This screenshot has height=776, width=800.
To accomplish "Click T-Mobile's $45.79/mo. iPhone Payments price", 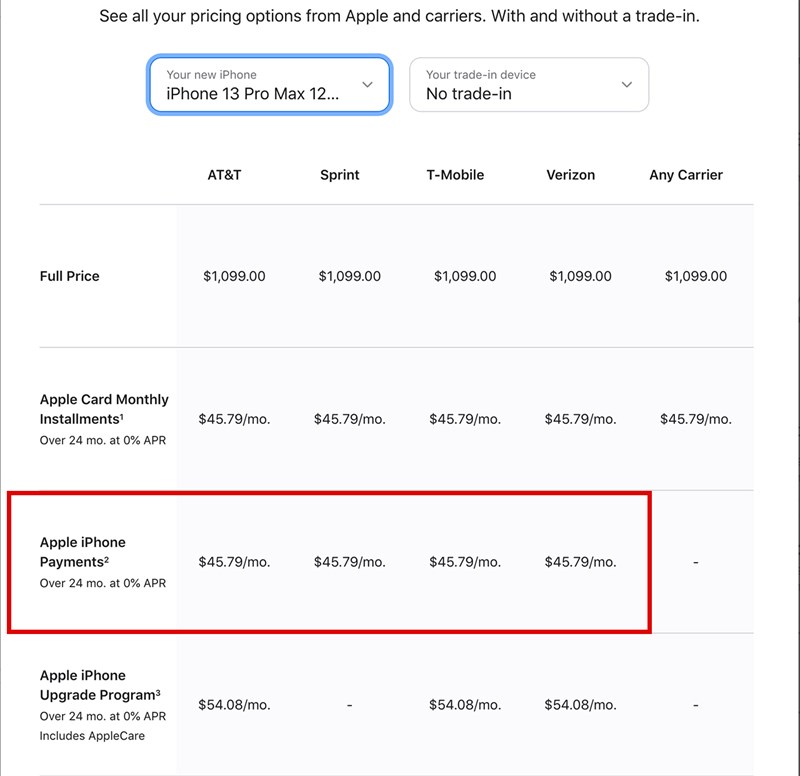I will (465, 562).
